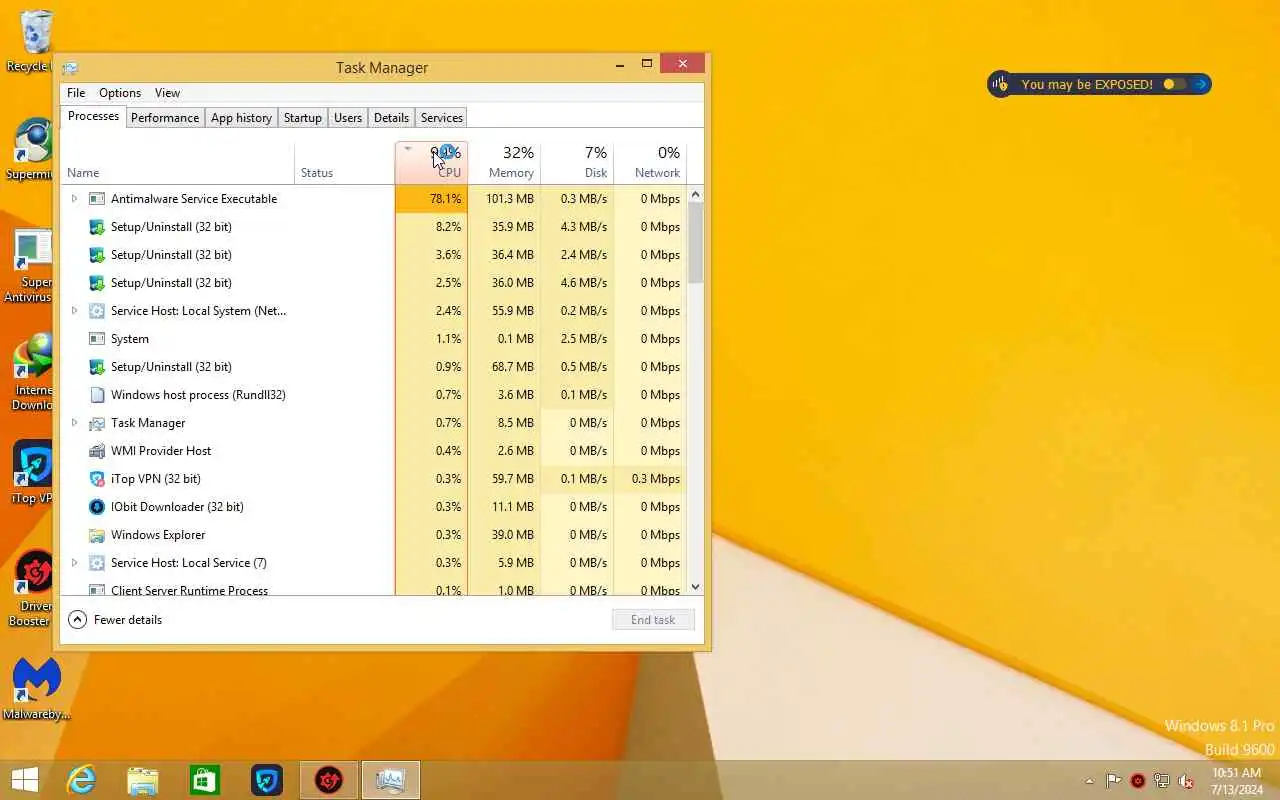The image size is (1280, 800).
Task: Click the process list scroll down arrow
Action: 696,587
